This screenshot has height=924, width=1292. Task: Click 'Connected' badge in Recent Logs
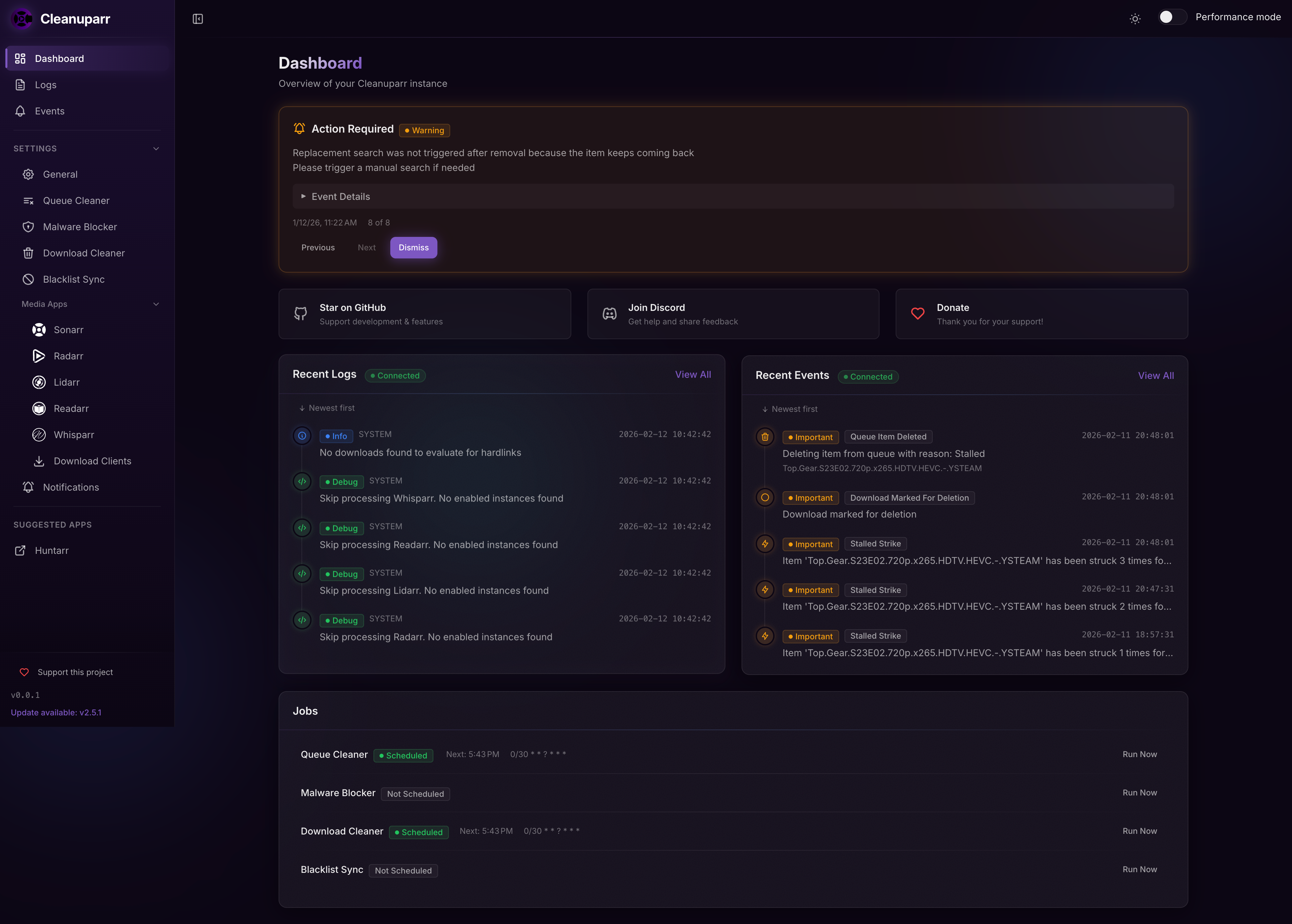pos(395,376)
